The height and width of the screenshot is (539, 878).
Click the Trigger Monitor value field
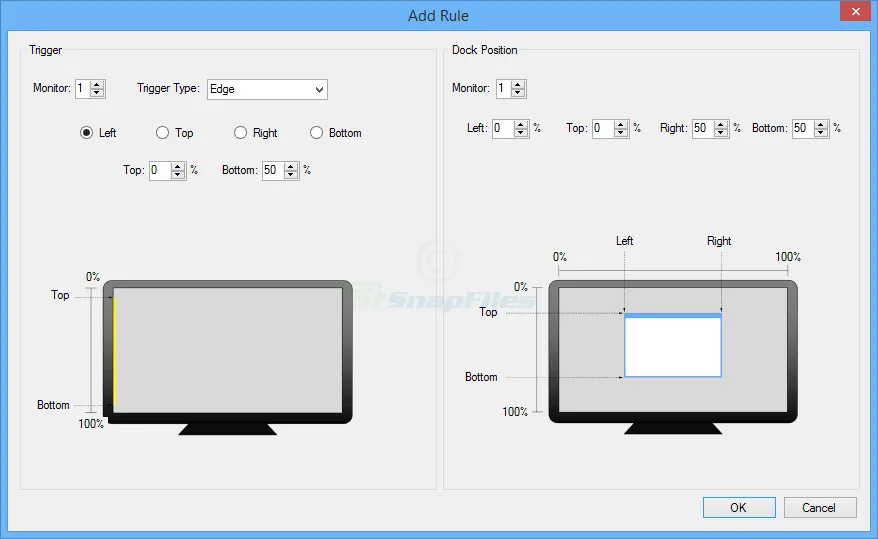click(x=83, y=88)
